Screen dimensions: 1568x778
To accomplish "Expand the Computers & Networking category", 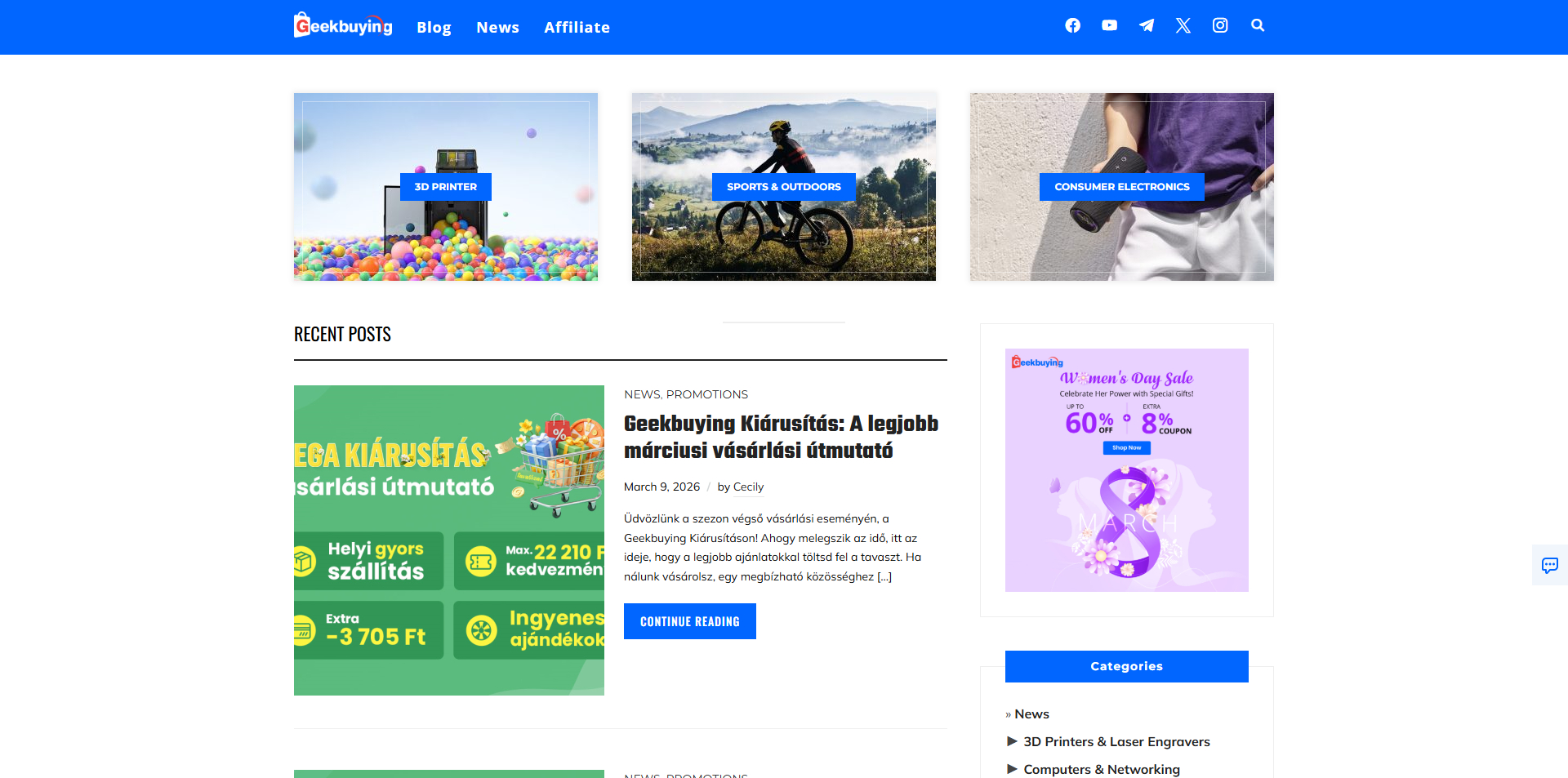I will (x=1012, y=769).
